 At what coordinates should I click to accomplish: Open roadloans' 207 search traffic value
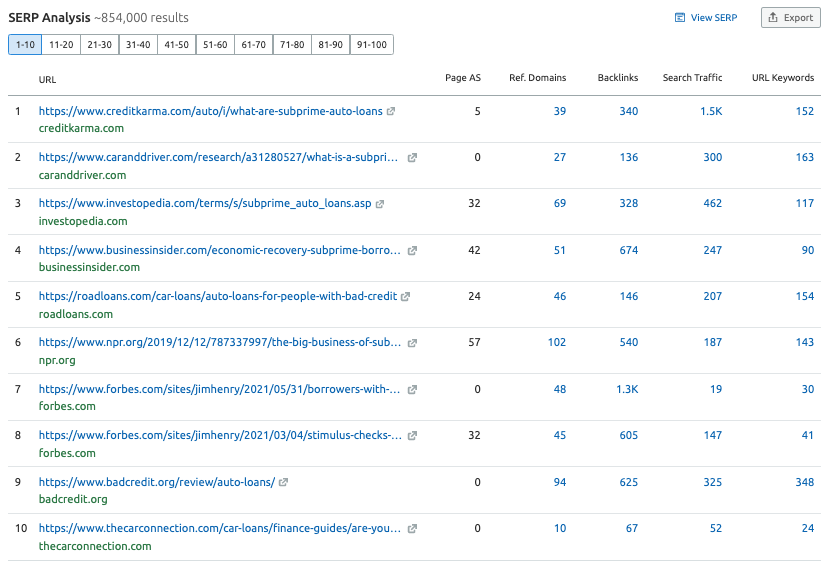click(x=713, y=296)
